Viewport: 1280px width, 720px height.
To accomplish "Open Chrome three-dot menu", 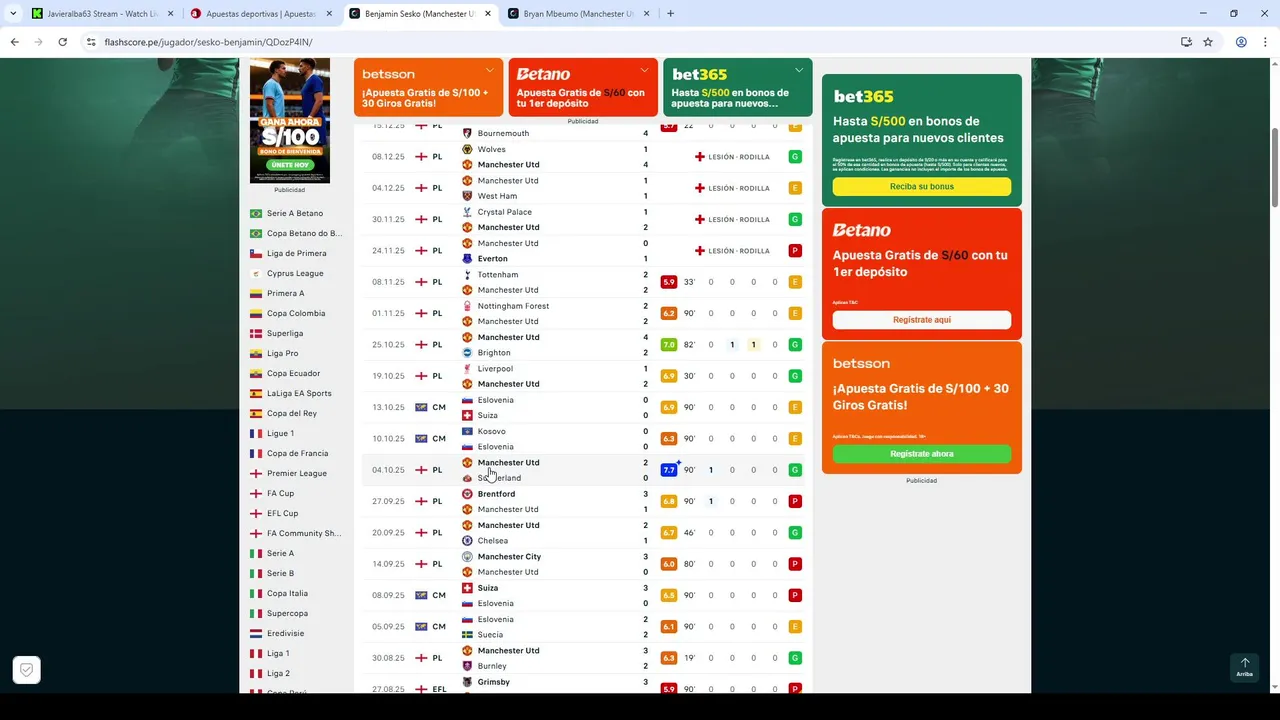I will tap(1265, 42).
